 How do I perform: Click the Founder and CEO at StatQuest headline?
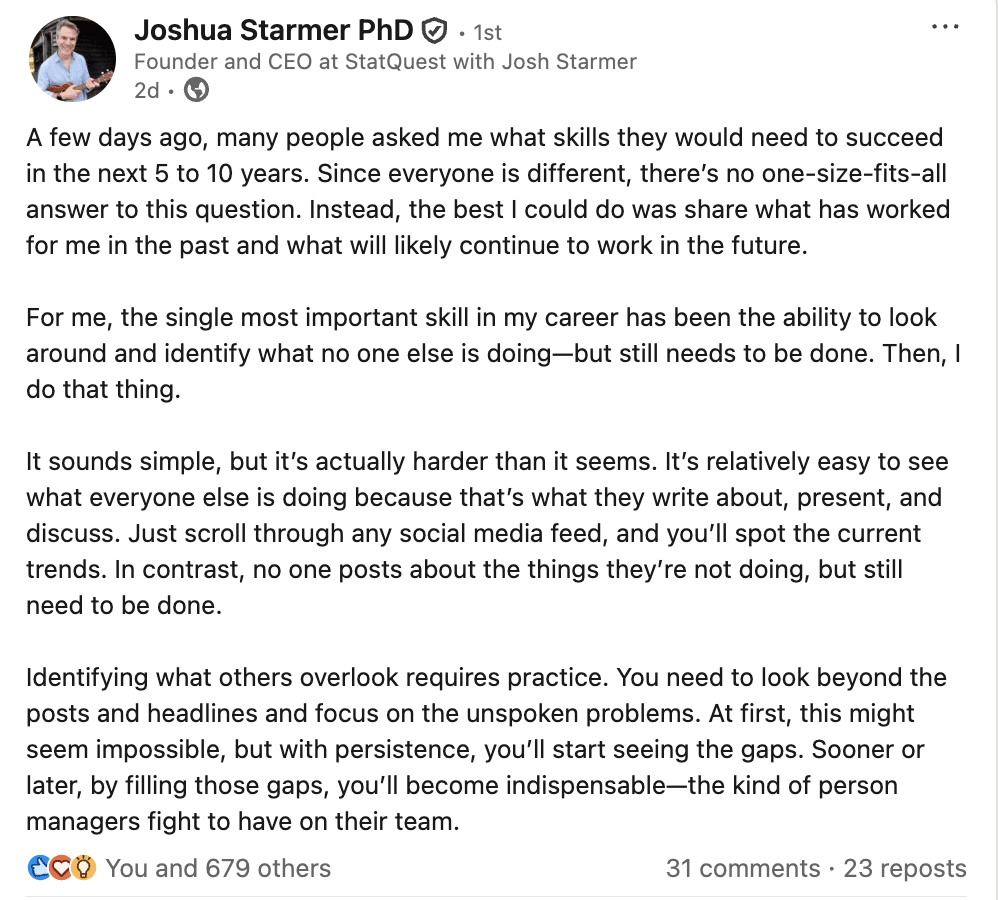click(385, 62)
